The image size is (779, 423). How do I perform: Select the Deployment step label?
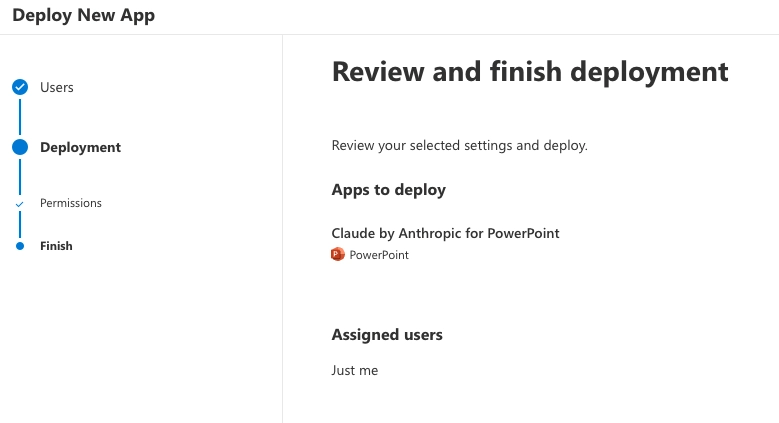pyautogui.click(x=80, y=147)
